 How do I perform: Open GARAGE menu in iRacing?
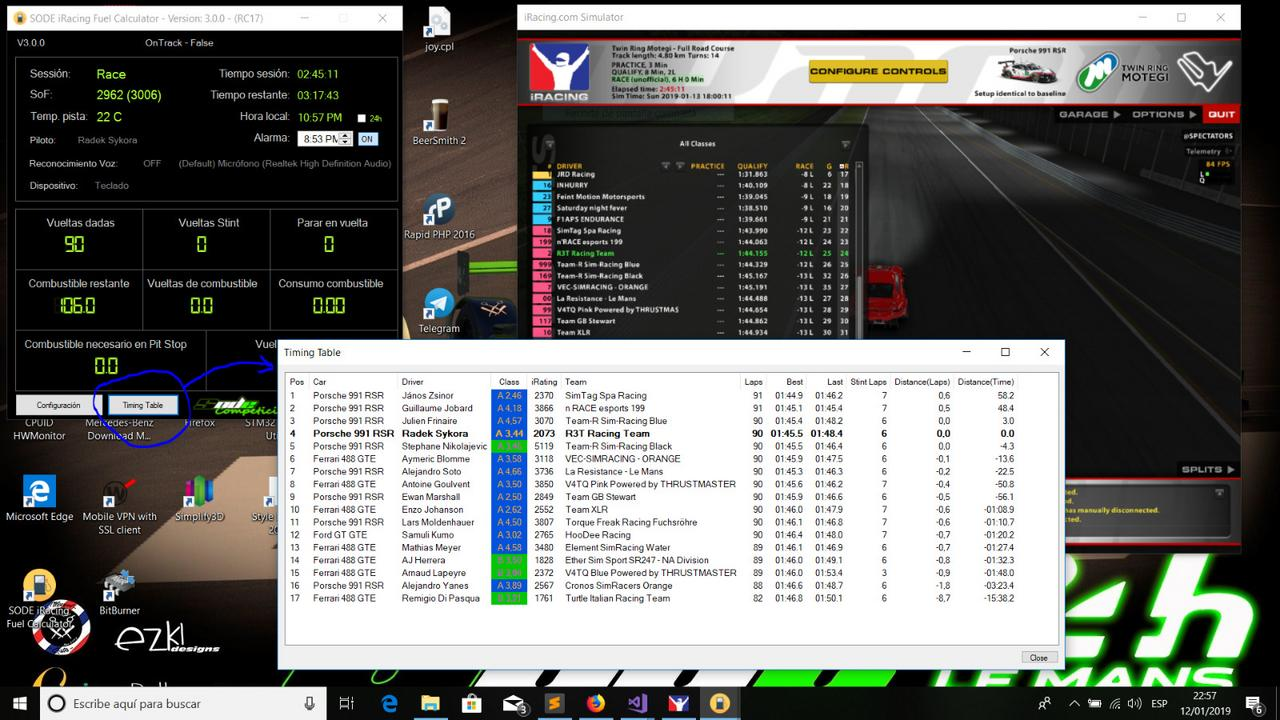tap(1089, 115)
